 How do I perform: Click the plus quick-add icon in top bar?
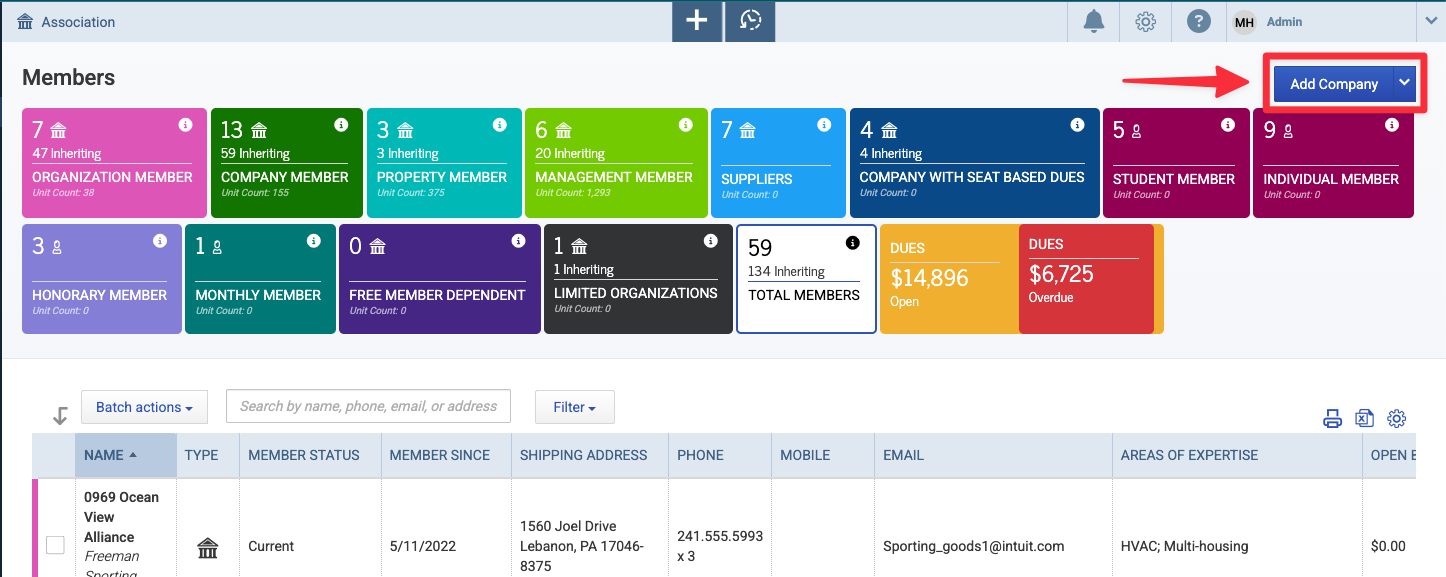click(697, 21)
